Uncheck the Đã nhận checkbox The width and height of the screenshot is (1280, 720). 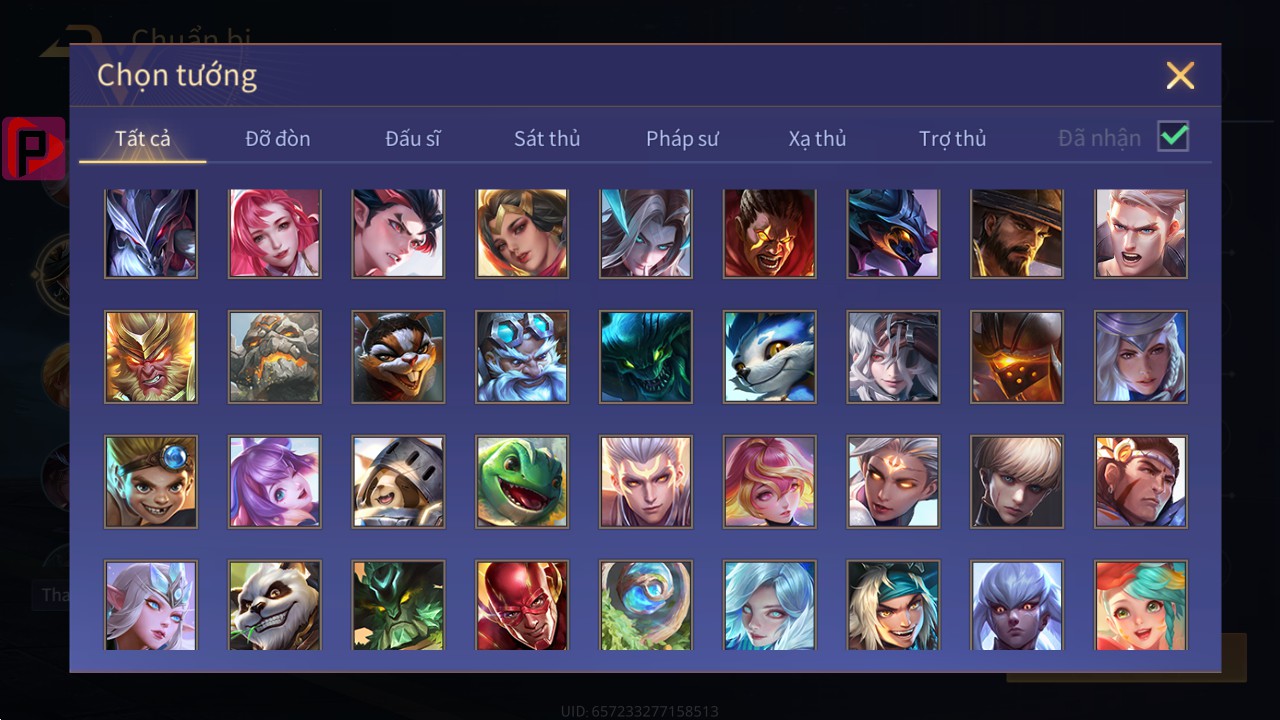pyautogui.click(x=1173, y=137)
